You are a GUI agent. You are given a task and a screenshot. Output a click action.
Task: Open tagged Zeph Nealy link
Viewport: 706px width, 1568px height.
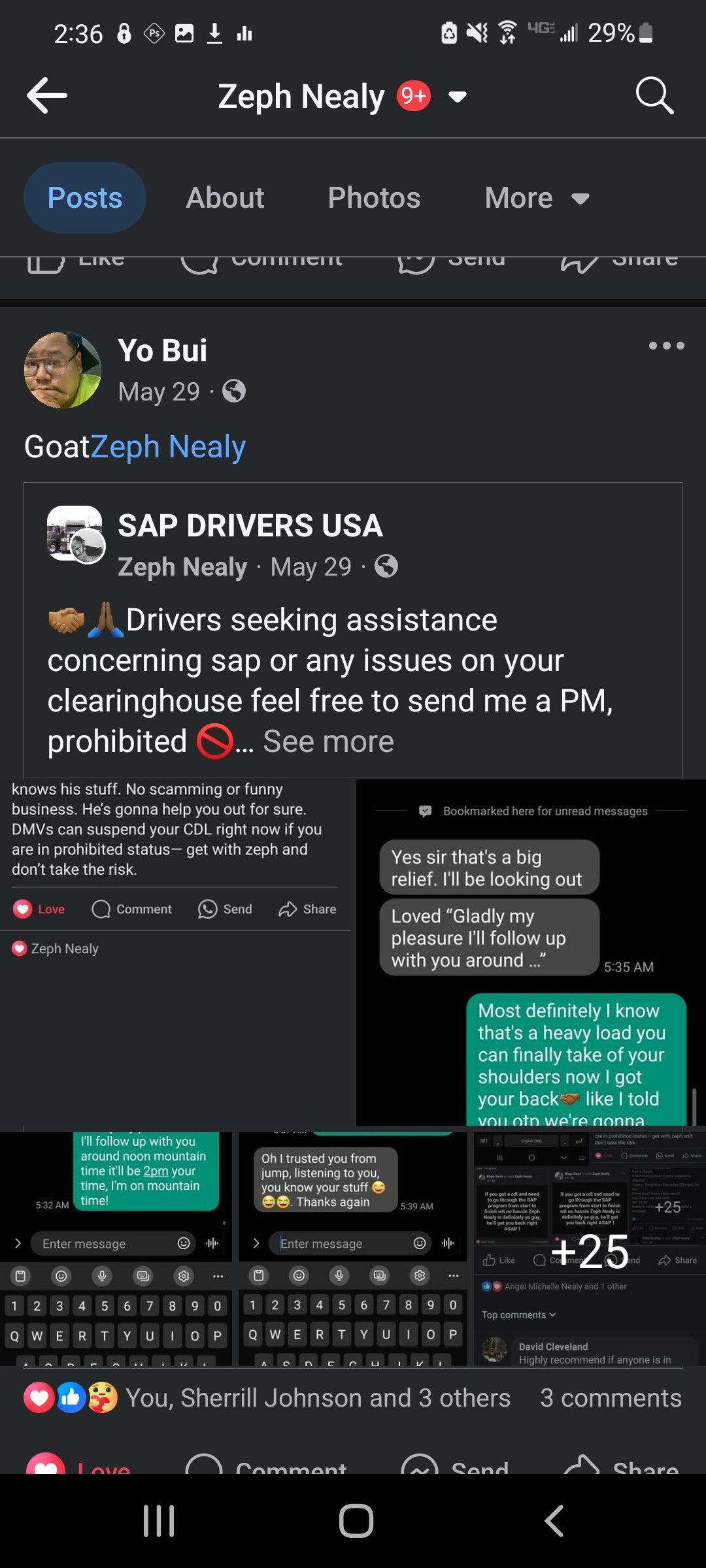tap(168, 447)
